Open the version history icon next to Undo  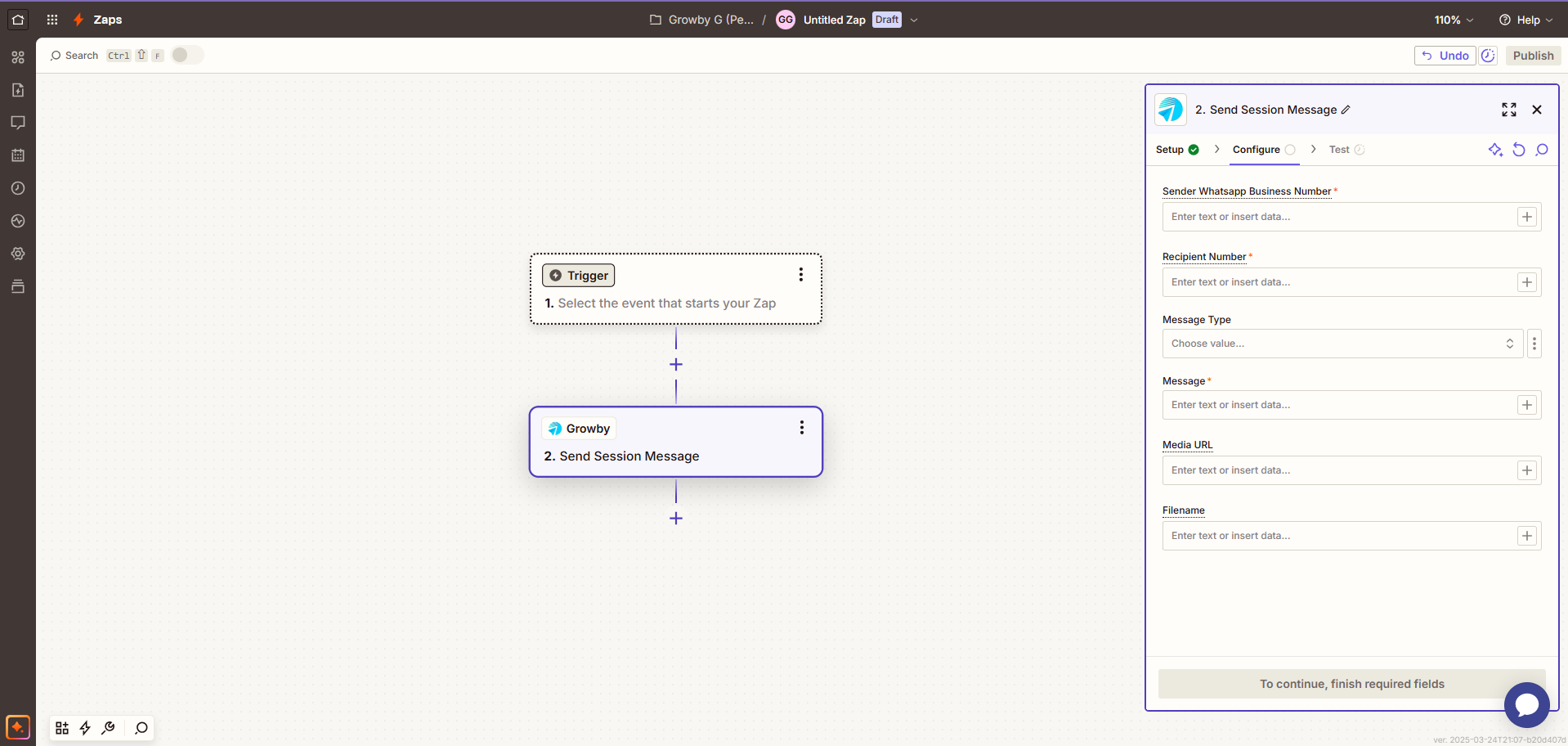click(x=1488, y=56)
